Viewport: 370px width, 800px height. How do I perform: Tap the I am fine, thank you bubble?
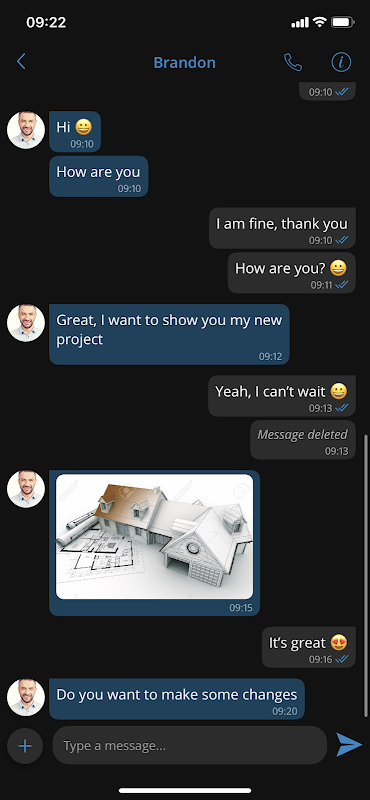coord(282,228)
